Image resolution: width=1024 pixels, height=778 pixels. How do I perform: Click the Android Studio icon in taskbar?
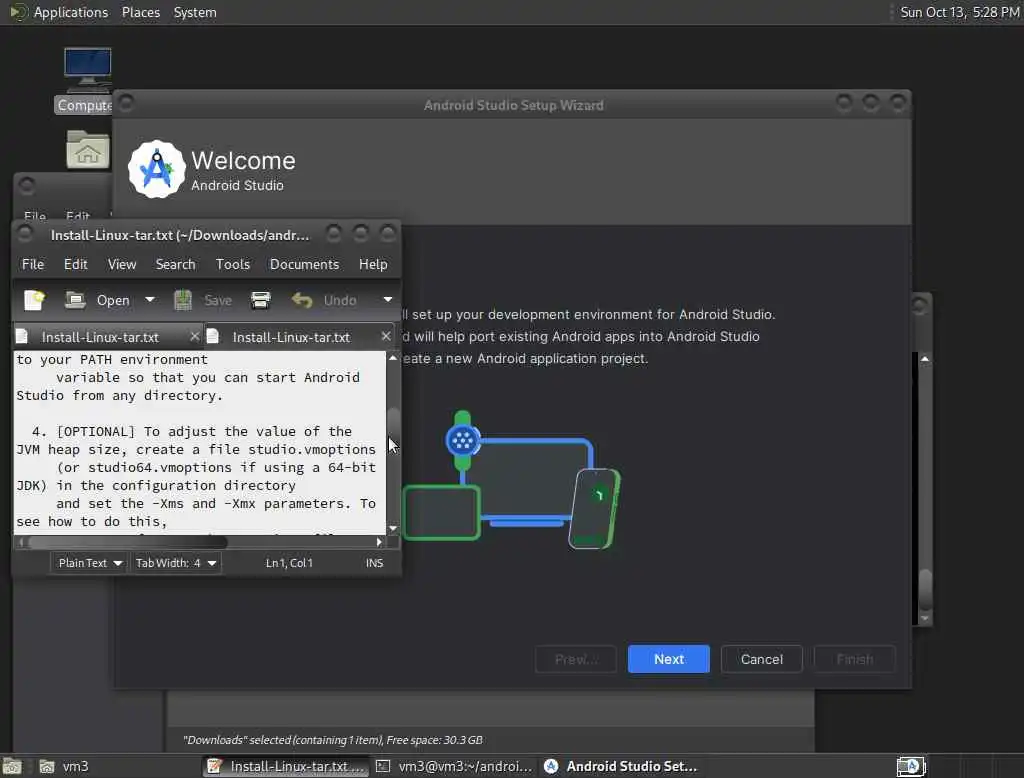pos(551,766)
